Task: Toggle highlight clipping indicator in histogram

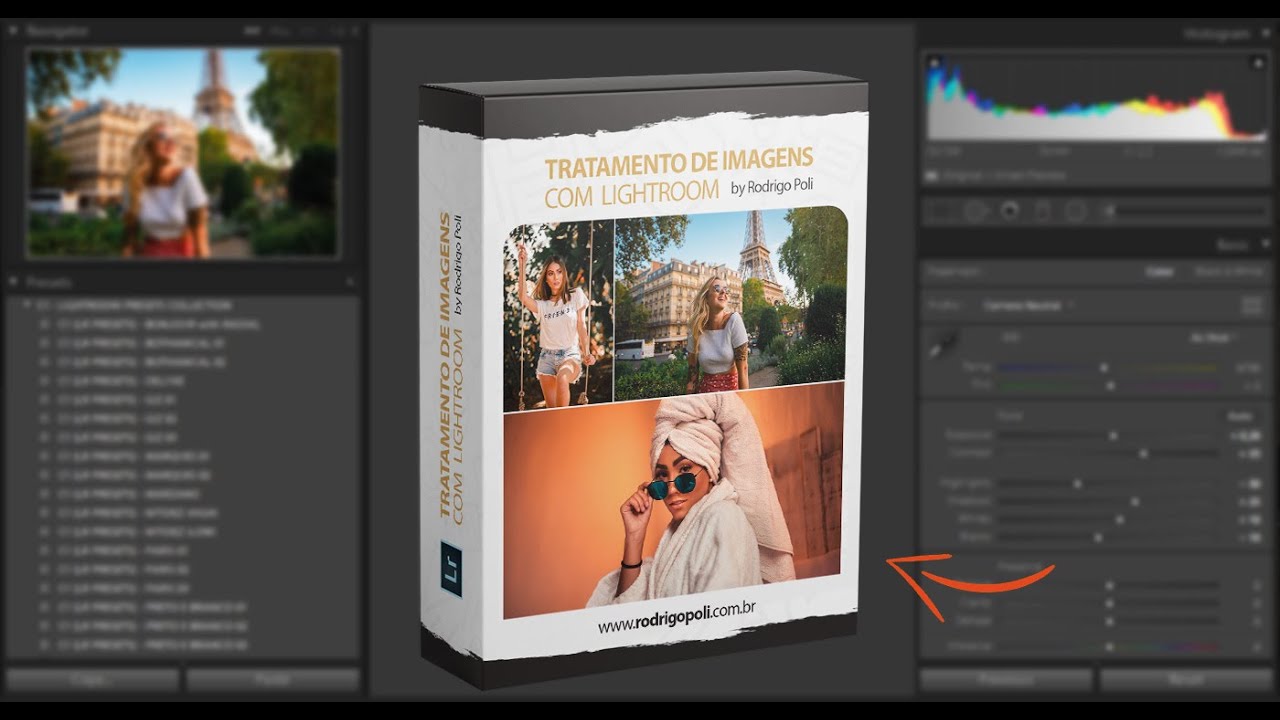Action: pos(1257,62)
